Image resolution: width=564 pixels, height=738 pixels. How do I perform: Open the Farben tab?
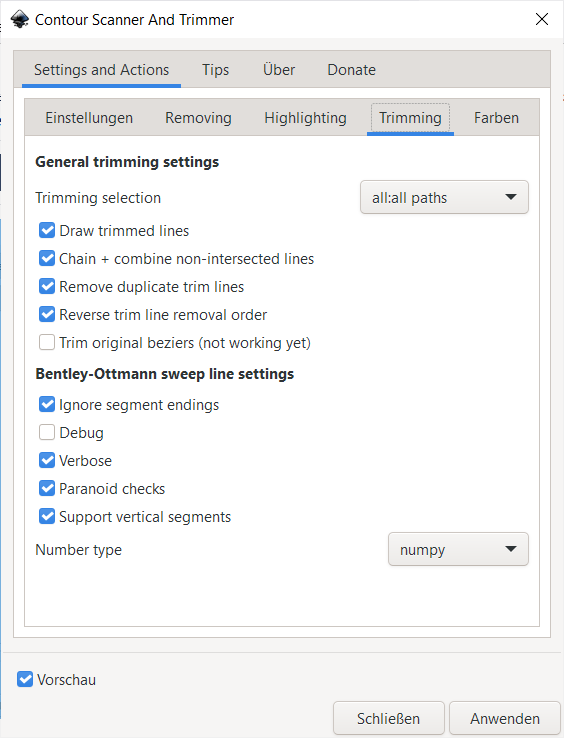tap(496, 118)
